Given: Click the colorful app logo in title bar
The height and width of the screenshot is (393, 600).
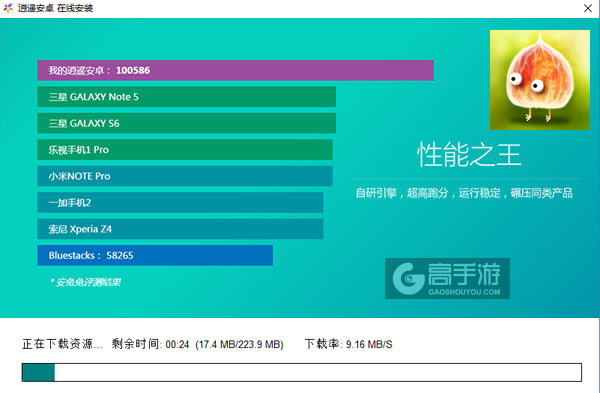Looking at the screenshot, I should (8, 8).
